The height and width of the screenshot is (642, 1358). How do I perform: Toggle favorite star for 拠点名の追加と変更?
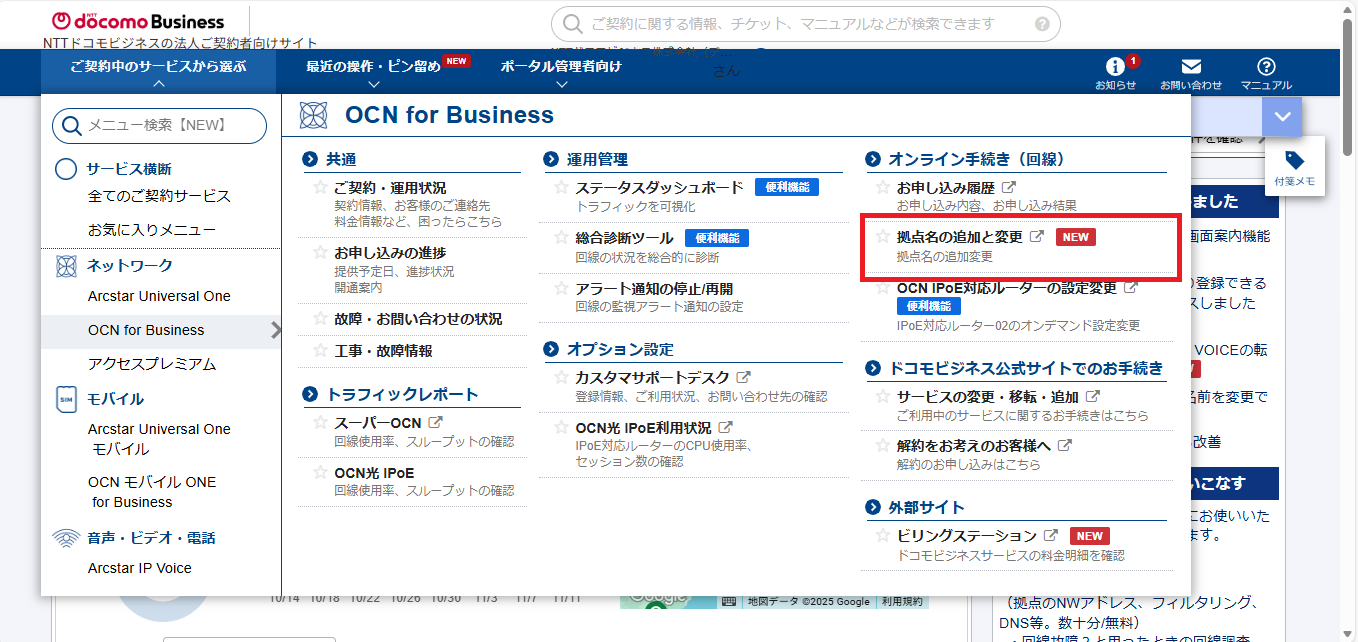(882, 237)
